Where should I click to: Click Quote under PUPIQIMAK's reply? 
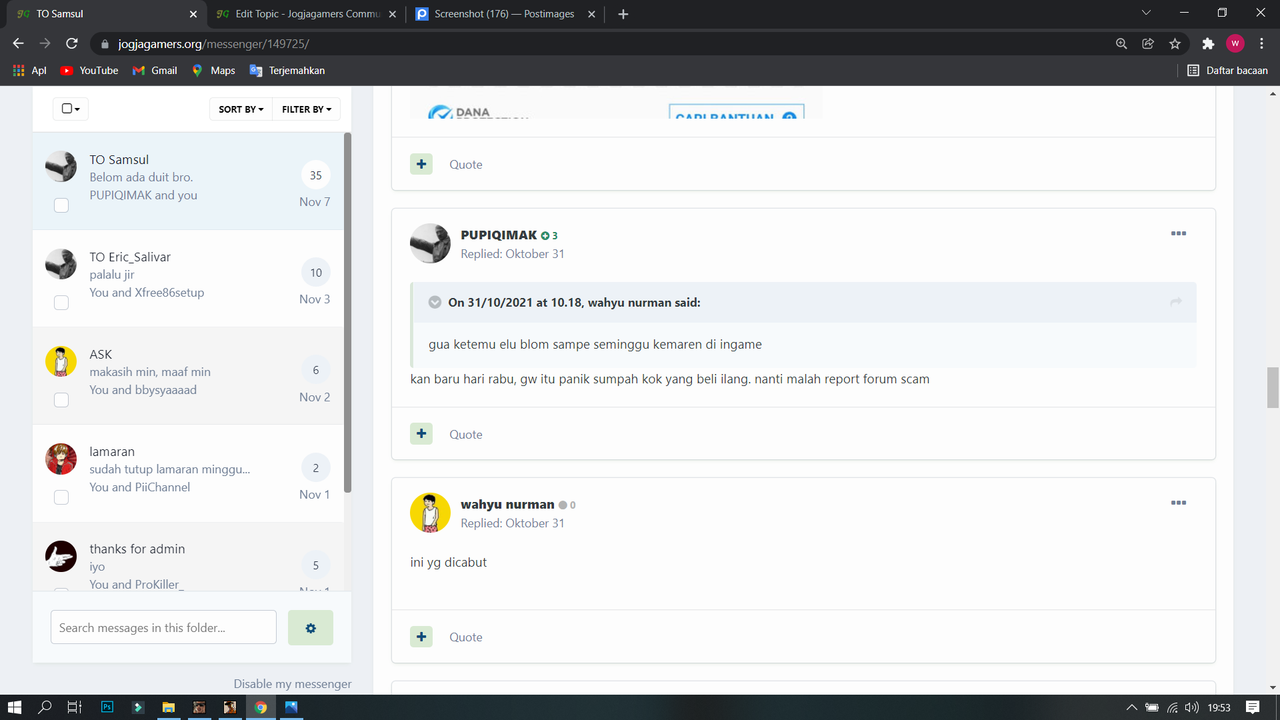pyautogui.click(x=466, y=434)
